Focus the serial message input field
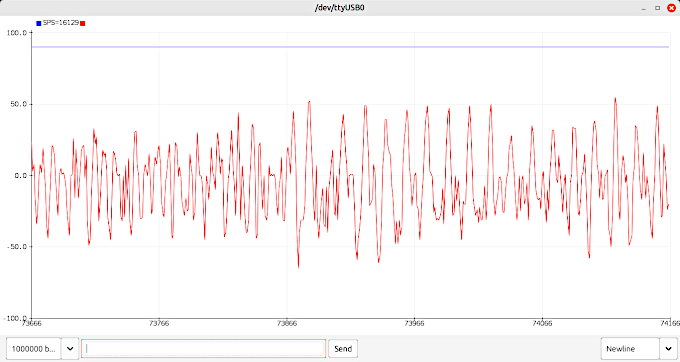680x362 pixels. pos(203,349)
